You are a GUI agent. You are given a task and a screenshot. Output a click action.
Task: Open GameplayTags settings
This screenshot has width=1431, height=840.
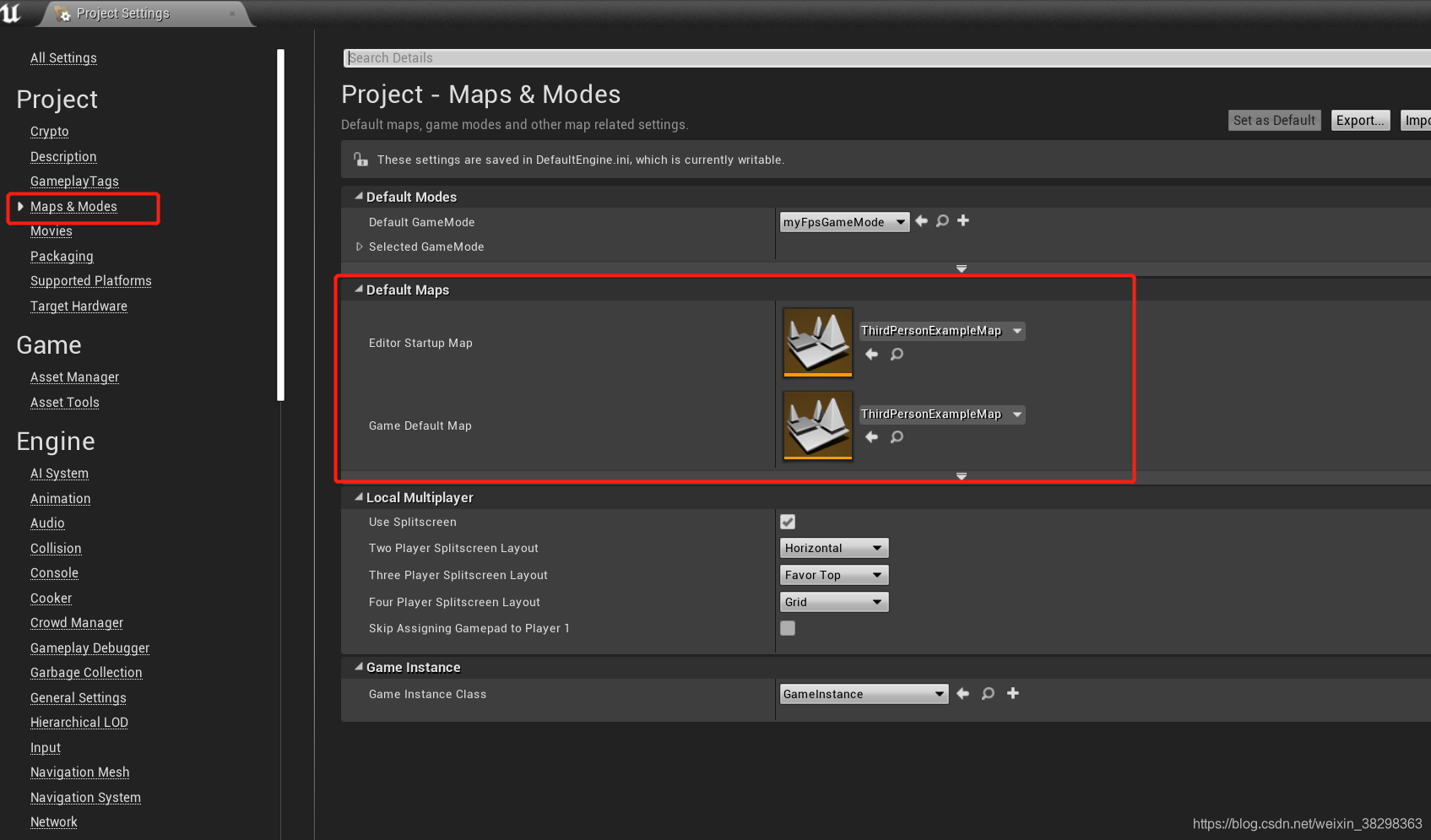(74, 182)
